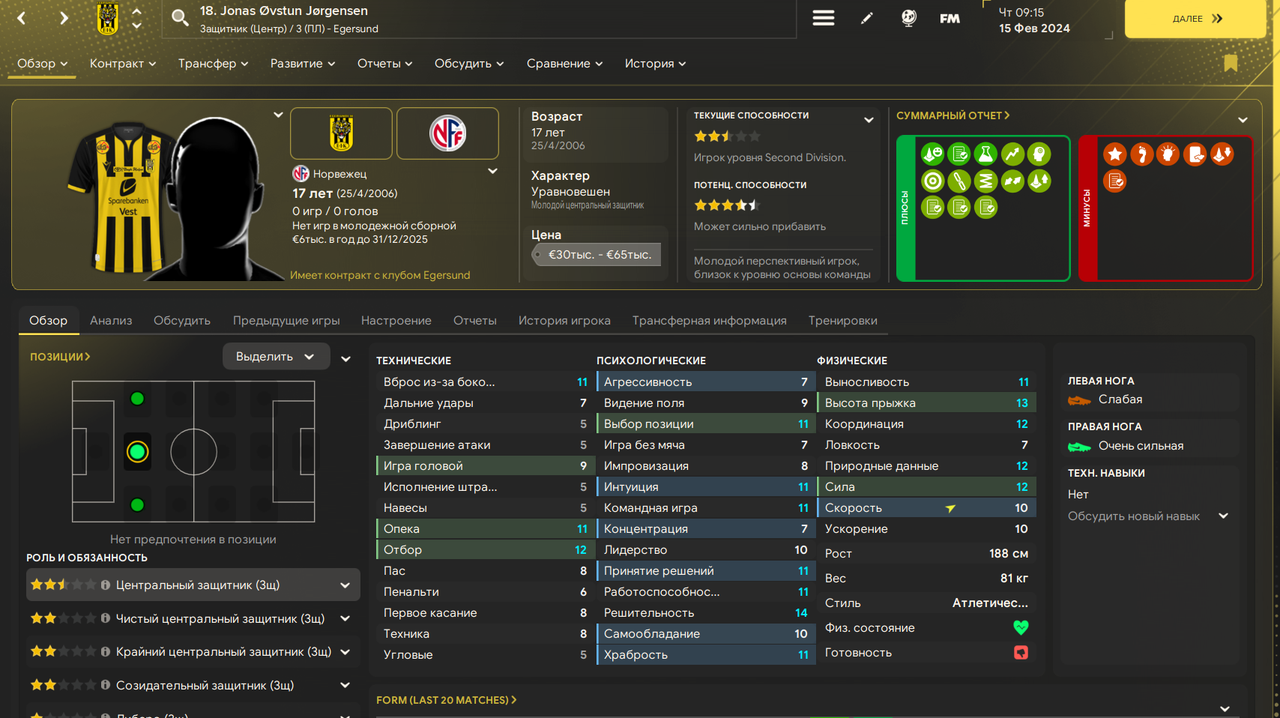Click the player price range bar
Viewport: 1280px width, 718px height.
598,255
